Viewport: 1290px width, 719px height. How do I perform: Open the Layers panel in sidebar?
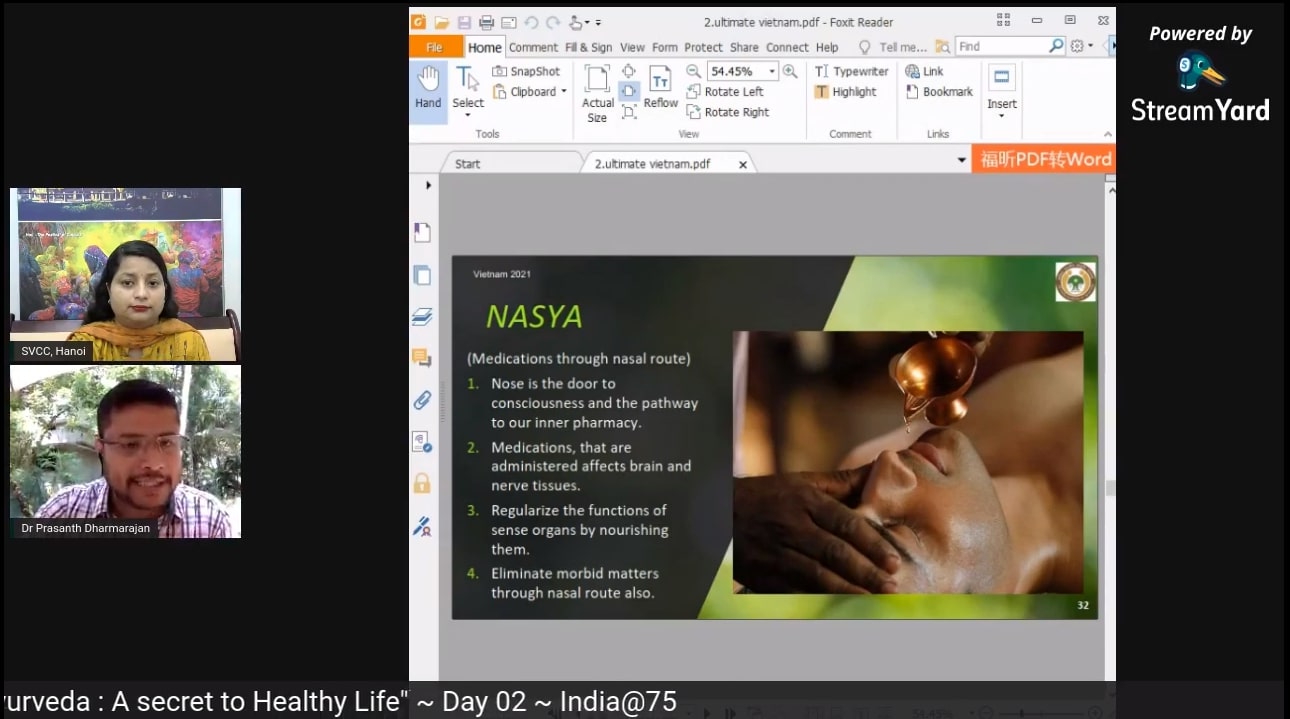[422, 317]
